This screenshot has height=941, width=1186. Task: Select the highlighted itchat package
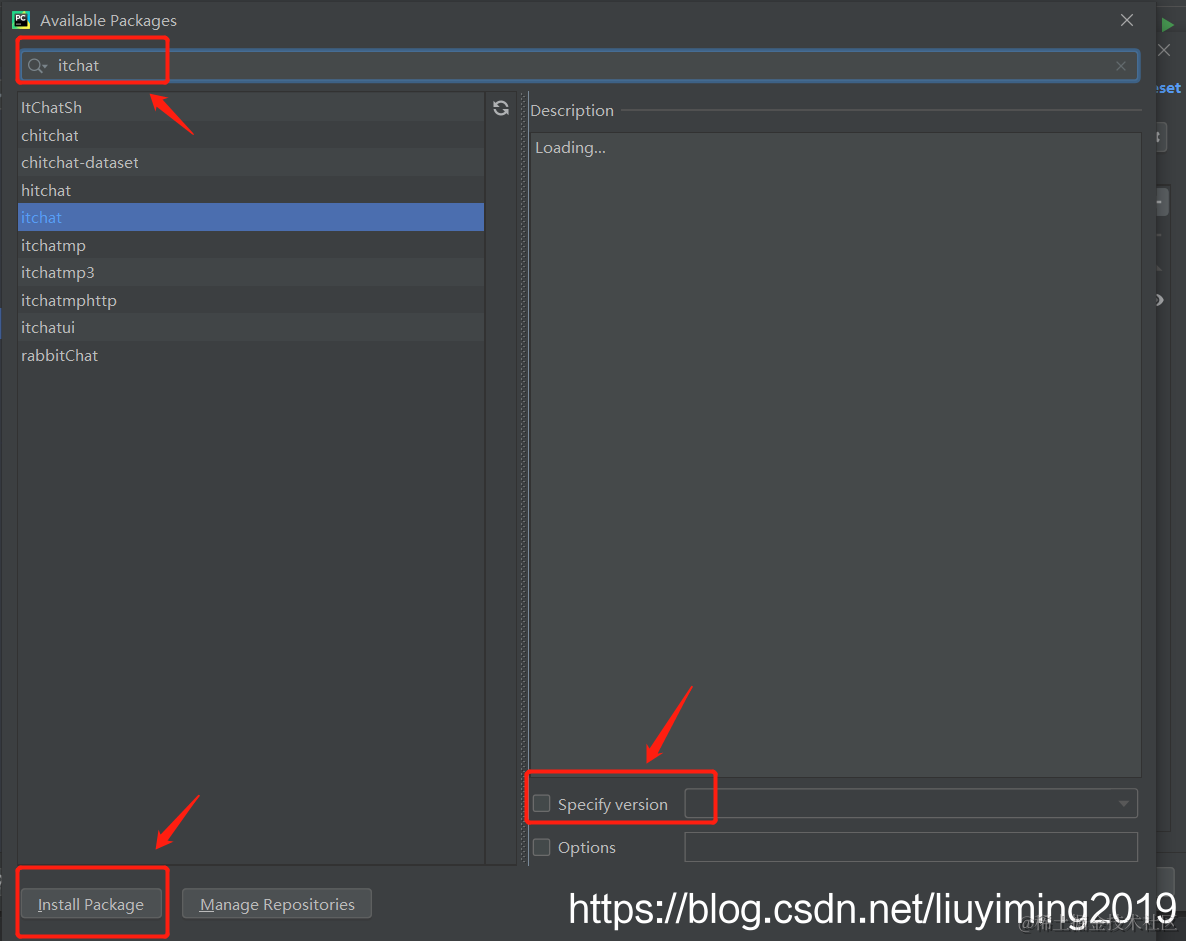[251, 218]
